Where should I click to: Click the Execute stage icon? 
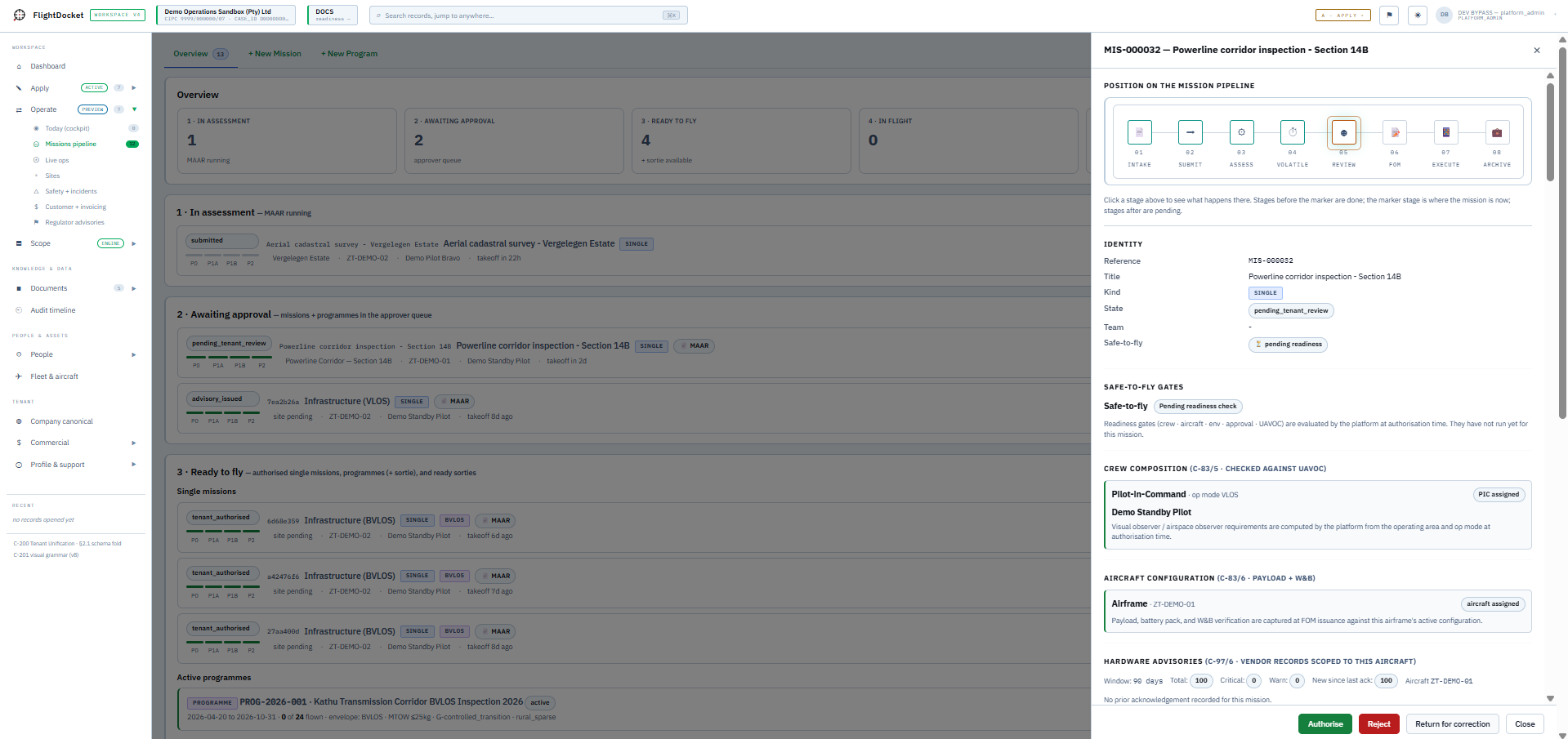coord(1445,132)
